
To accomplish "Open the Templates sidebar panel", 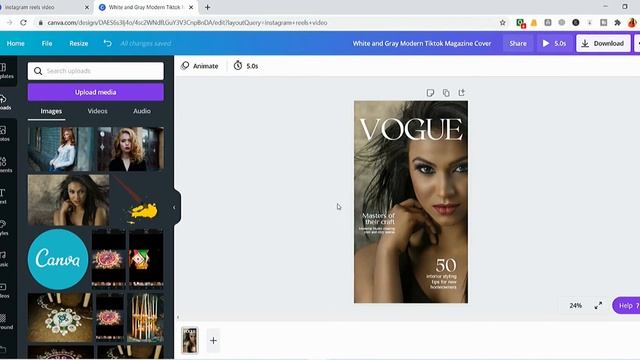I will (x=7, y=71).
